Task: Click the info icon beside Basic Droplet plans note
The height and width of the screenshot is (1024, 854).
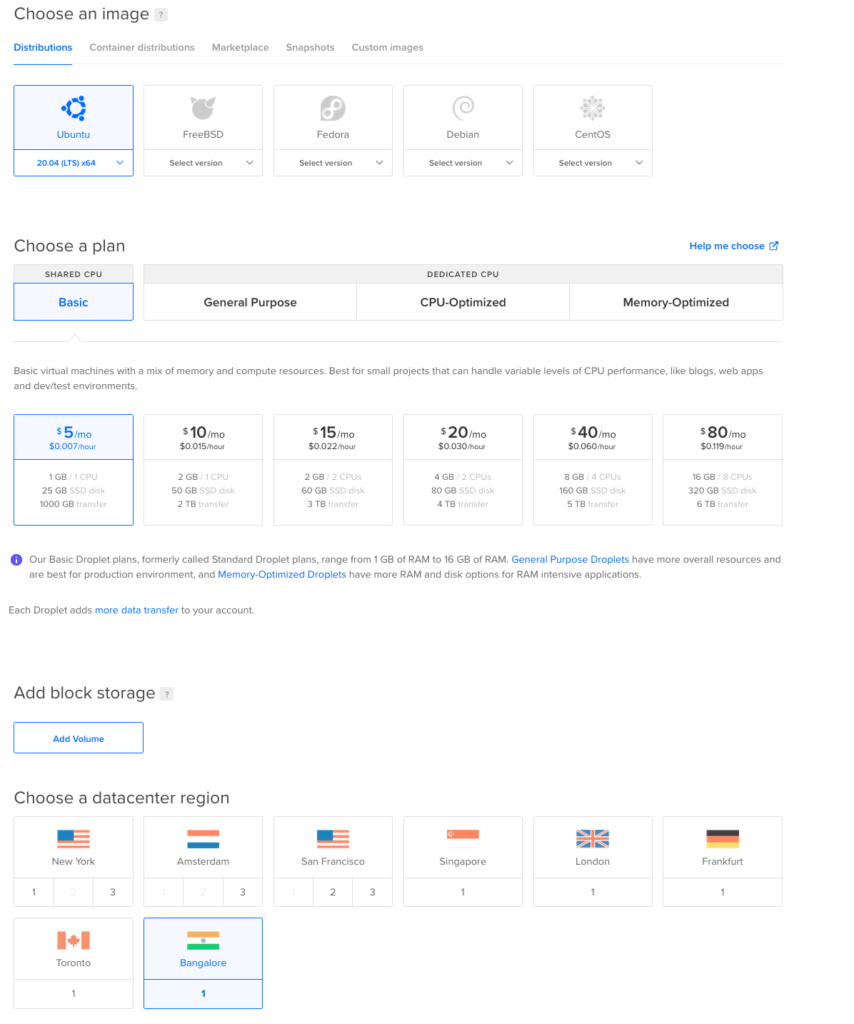Action: [x=16, y=560]
